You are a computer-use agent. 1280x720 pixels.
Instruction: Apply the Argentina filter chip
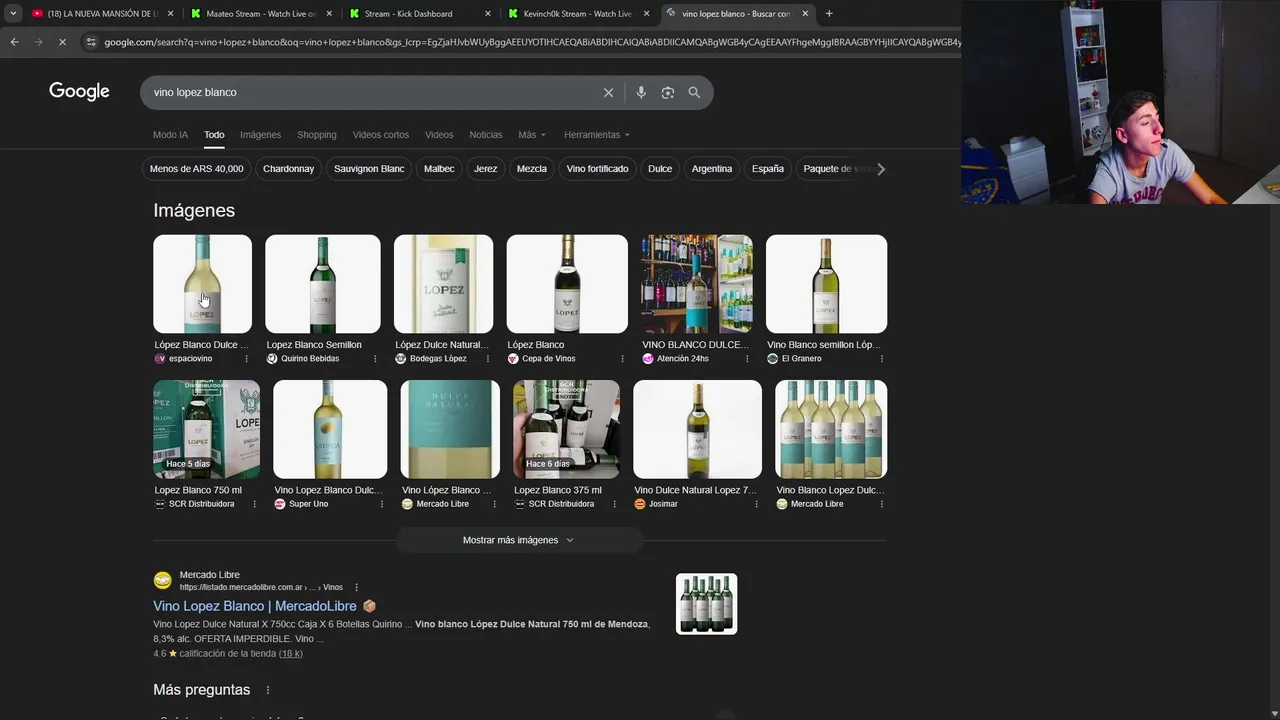[712, 169]
